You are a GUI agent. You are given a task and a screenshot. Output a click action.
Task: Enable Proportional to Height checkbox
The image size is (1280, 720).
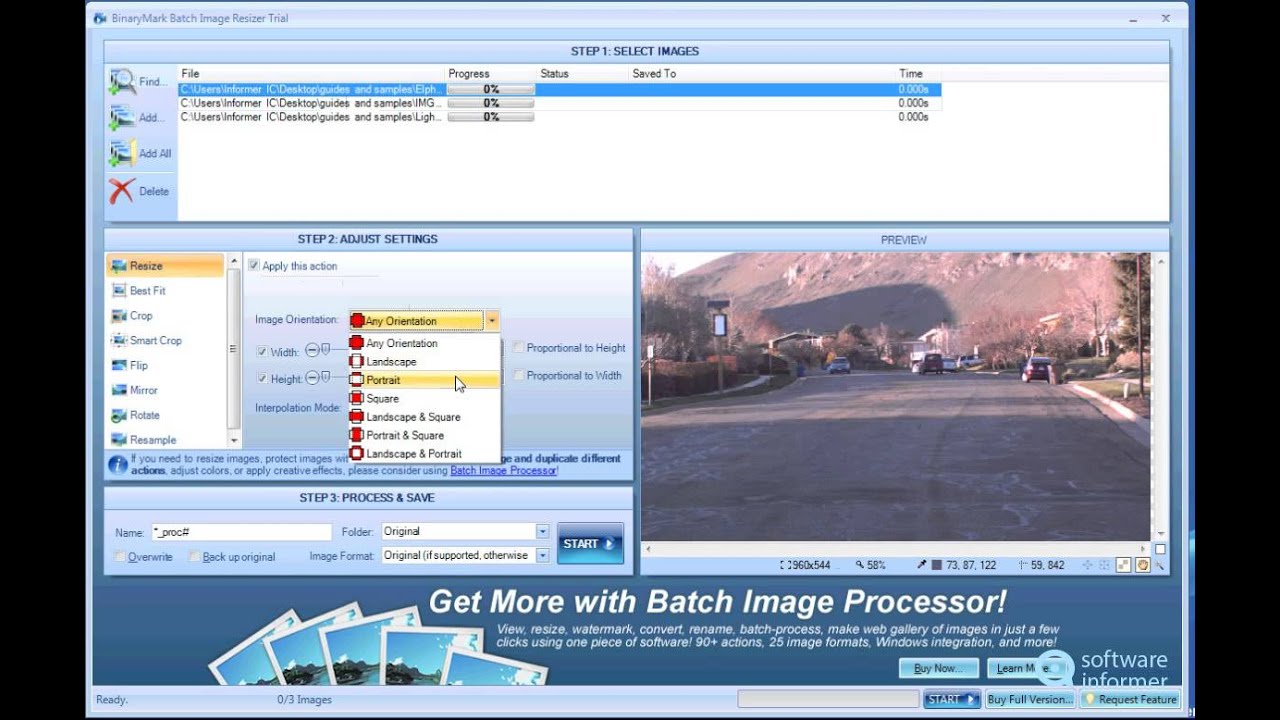click(518, 347)
